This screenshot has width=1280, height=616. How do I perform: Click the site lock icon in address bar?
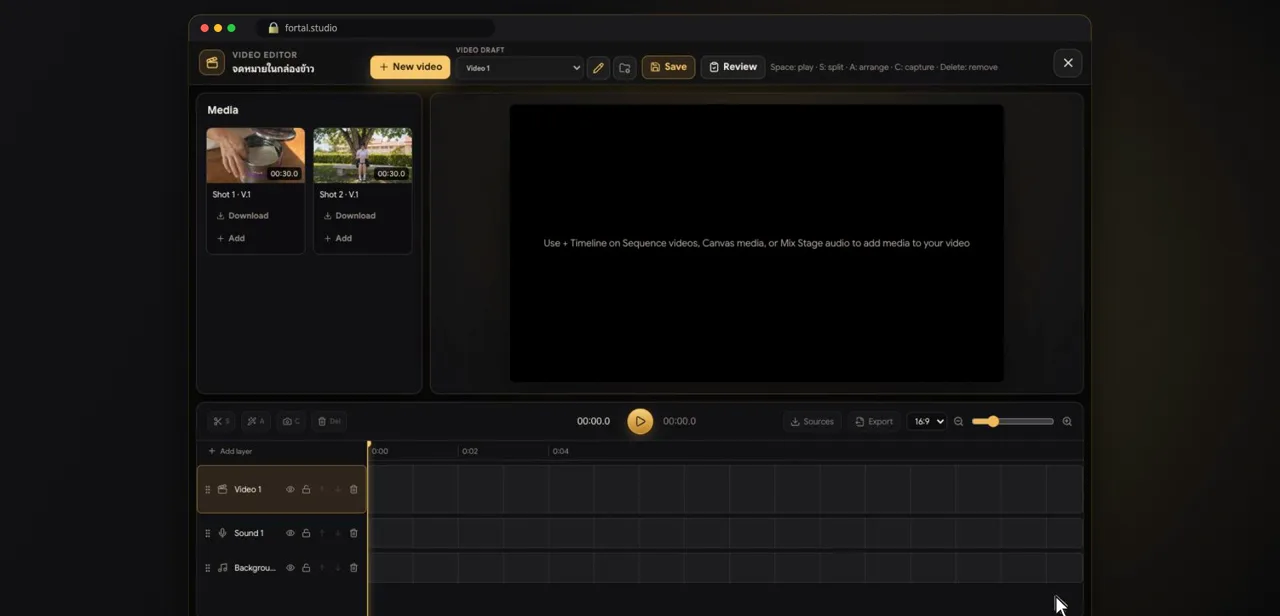[x=273, y=28]
